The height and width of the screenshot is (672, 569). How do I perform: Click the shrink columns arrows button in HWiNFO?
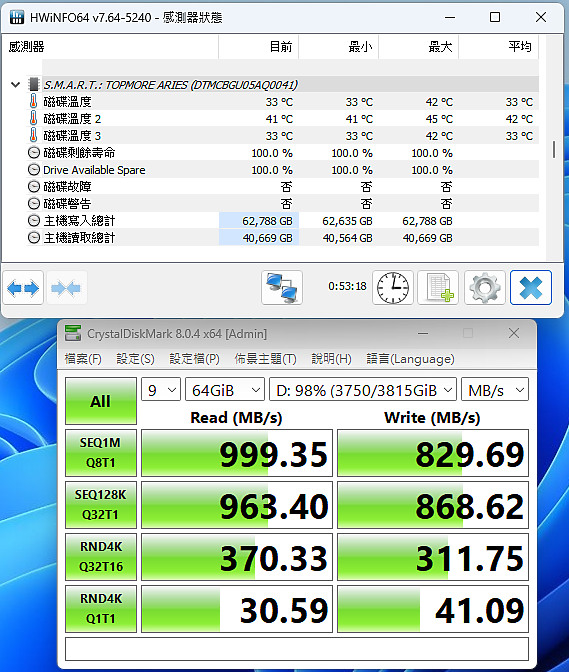click(x=66, y=288)
